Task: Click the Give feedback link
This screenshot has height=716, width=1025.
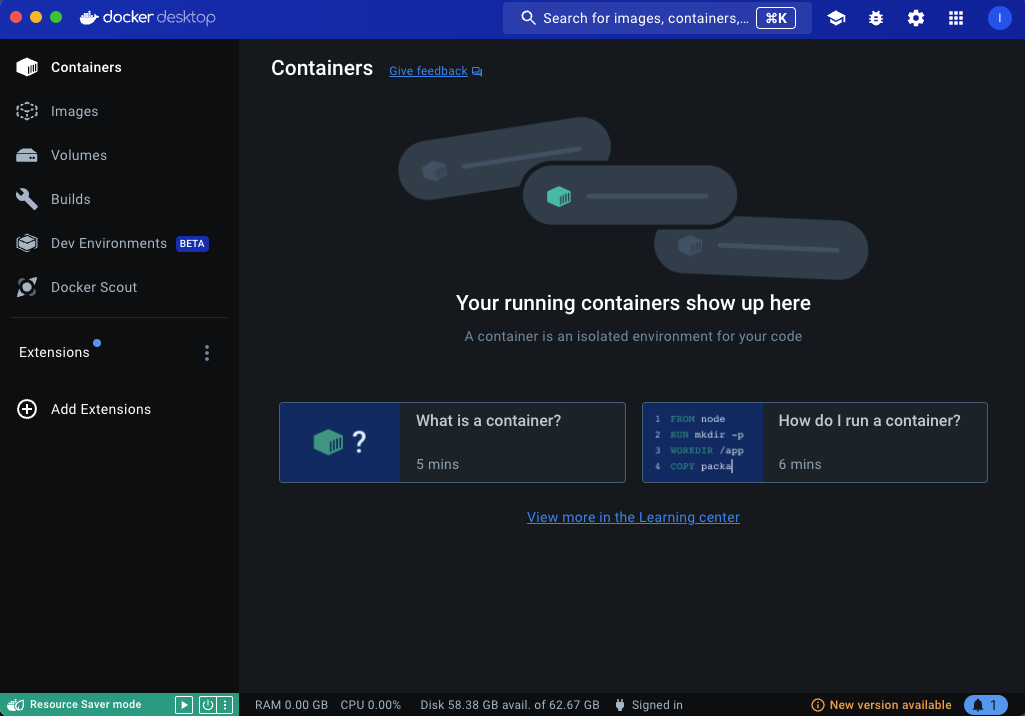Action: [x=428, y=71]
